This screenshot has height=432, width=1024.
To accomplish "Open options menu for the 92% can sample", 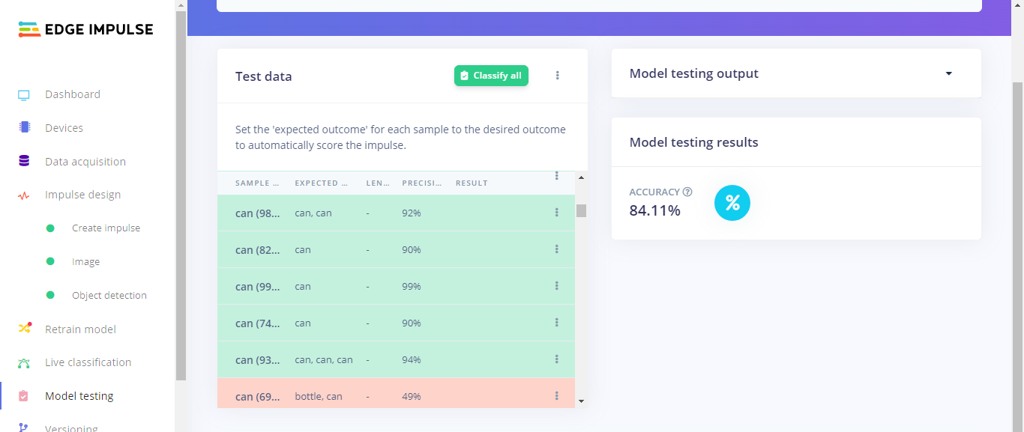I will (557, 213).
